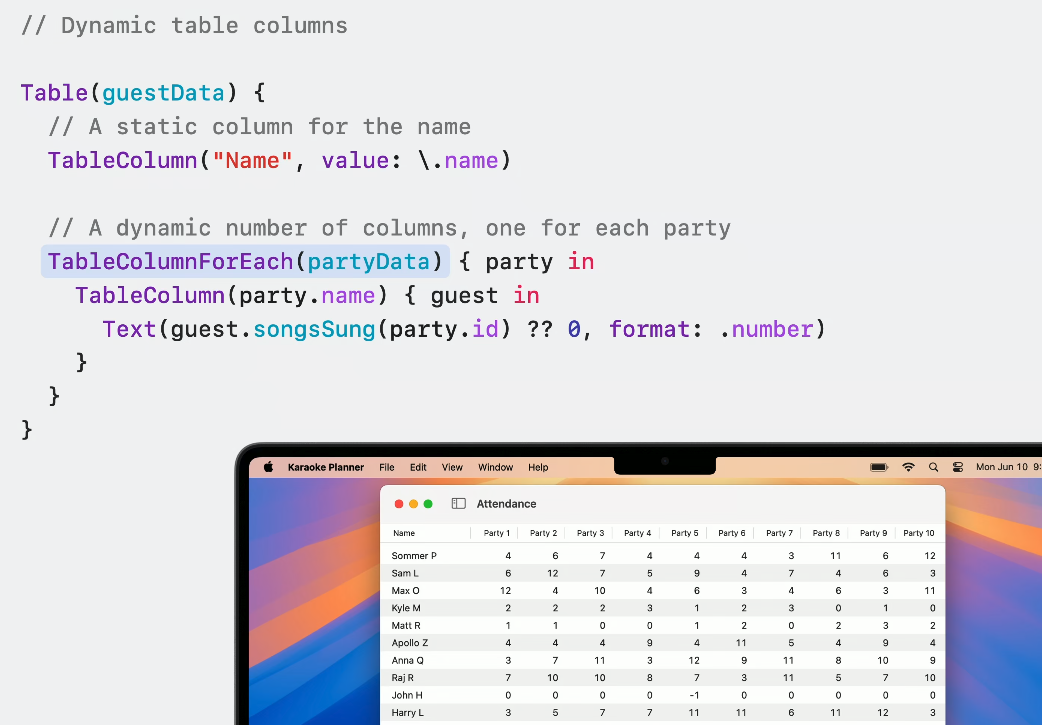Open the Help menu
This screenshot has width=1042, height=725.
[x=538, y=467]
